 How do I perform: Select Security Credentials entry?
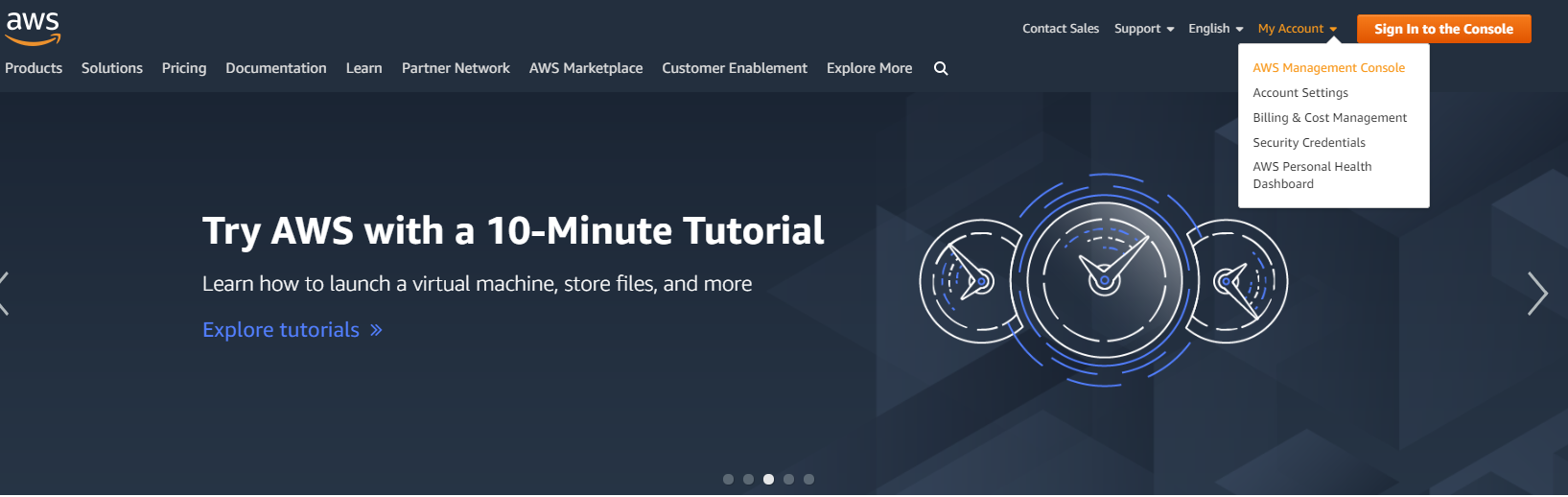[x=1309, y=143]
